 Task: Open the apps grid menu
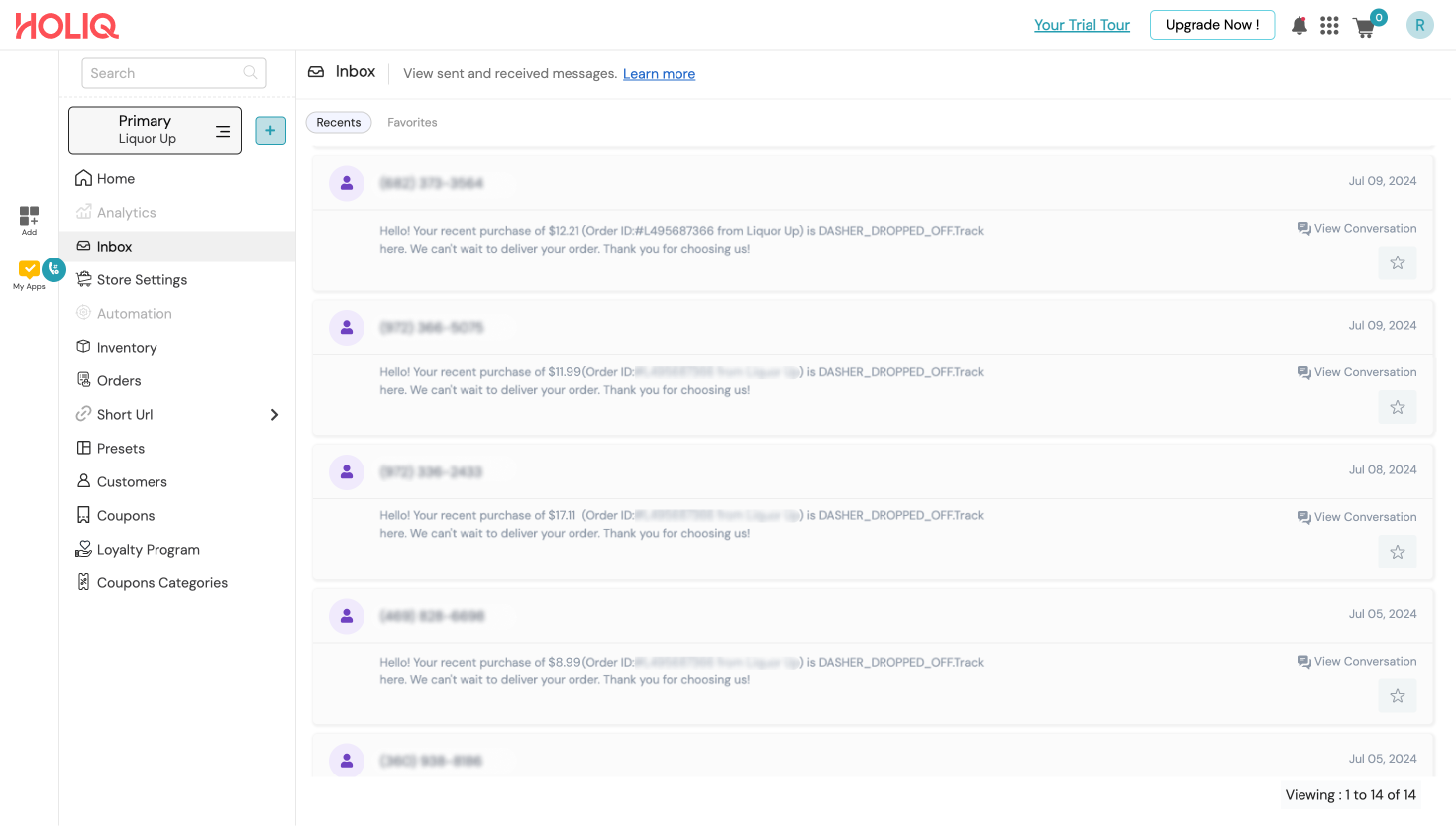(1329, 26)
